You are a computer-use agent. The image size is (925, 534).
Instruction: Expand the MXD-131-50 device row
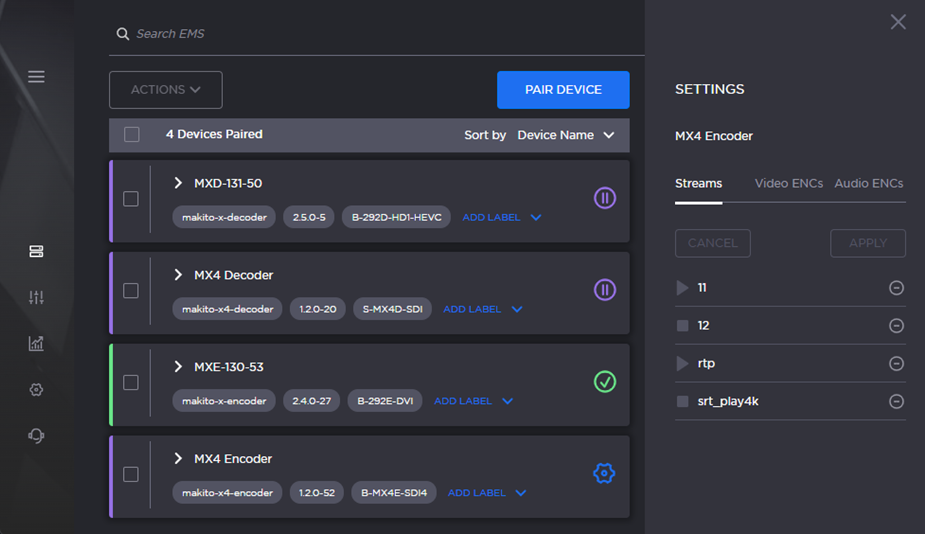click(x=178, y=183)
